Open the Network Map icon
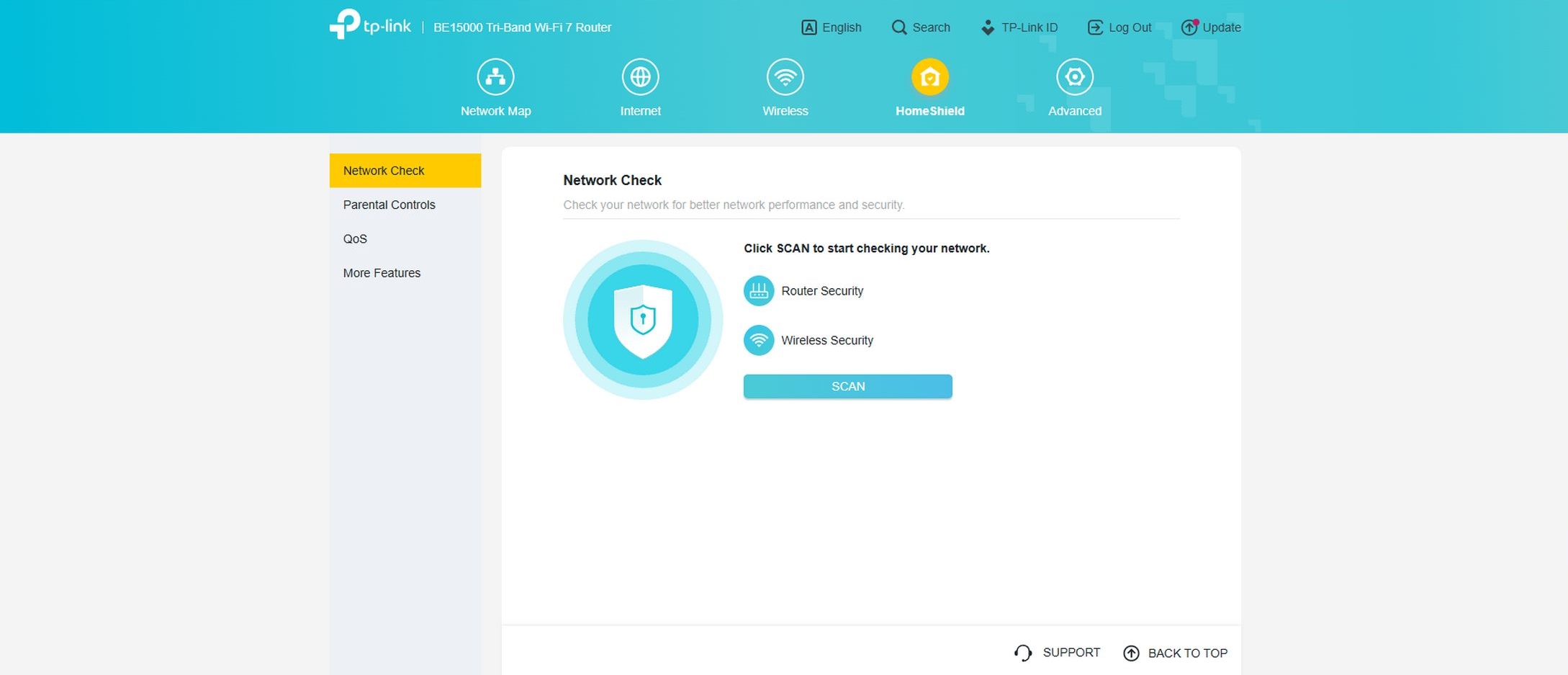The image size is (1568, 675). pos(495,77)
